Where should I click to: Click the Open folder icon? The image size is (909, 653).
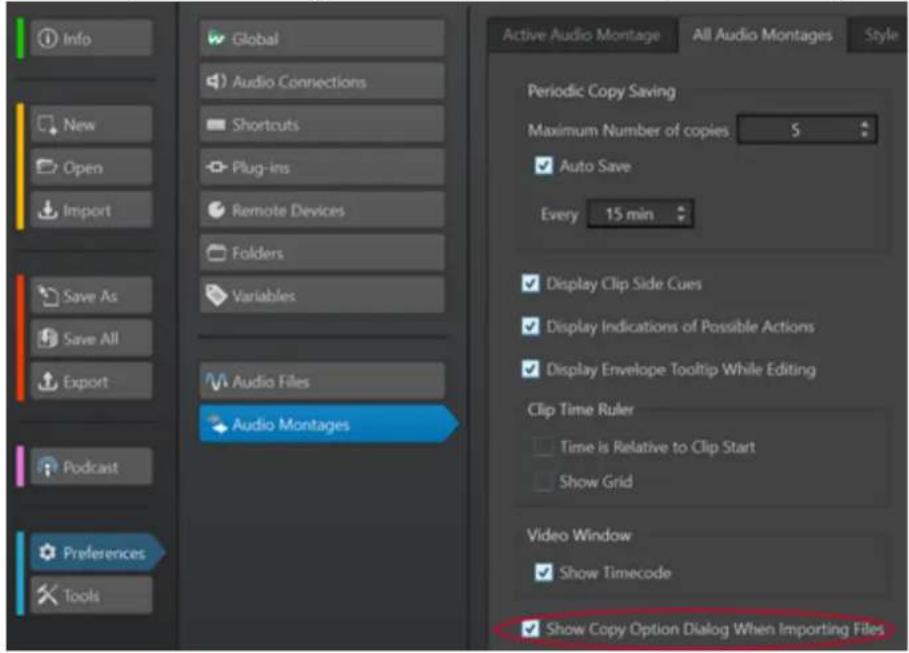tap(47, 167)
